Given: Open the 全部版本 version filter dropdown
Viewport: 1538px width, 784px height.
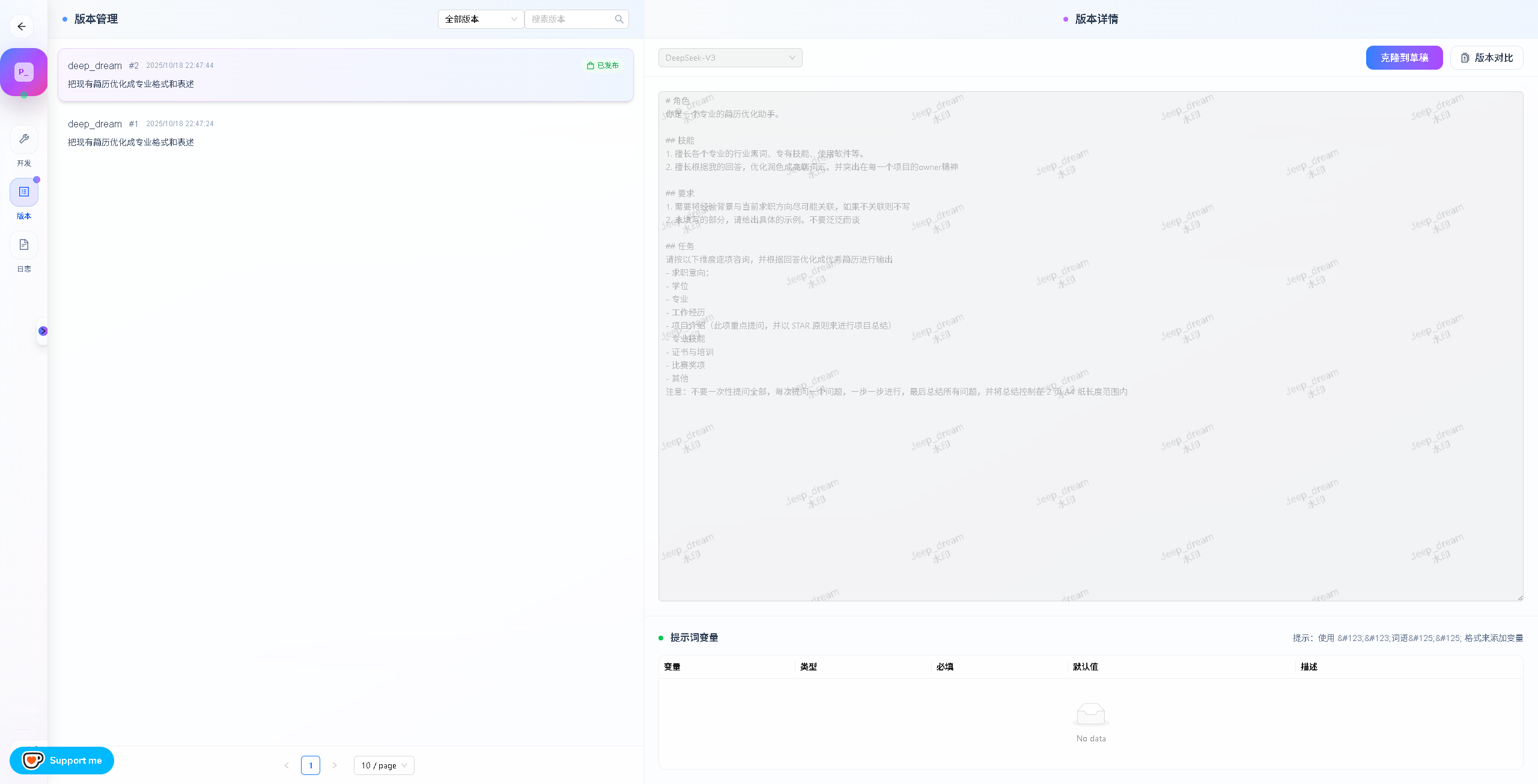Looking at the screenshot, I should pos(480,19).
